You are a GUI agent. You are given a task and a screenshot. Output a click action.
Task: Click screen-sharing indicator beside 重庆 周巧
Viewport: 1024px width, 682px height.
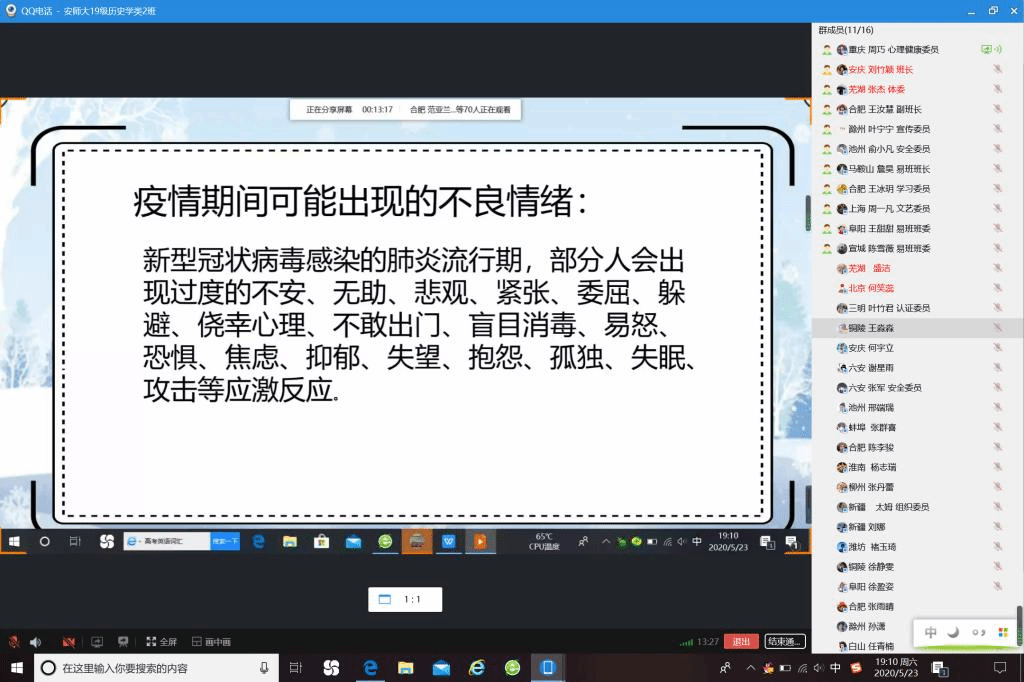[x=987, y=49]
